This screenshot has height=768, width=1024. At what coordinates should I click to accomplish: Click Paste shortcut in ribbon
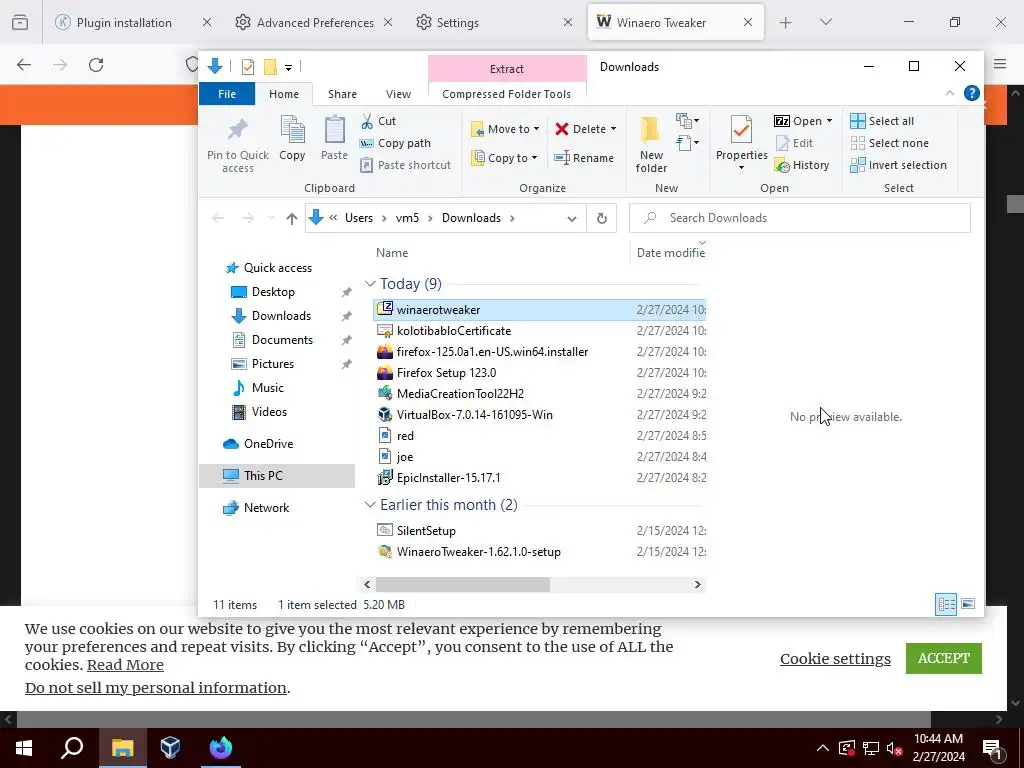pyautogui.click(x=406, y=165)
